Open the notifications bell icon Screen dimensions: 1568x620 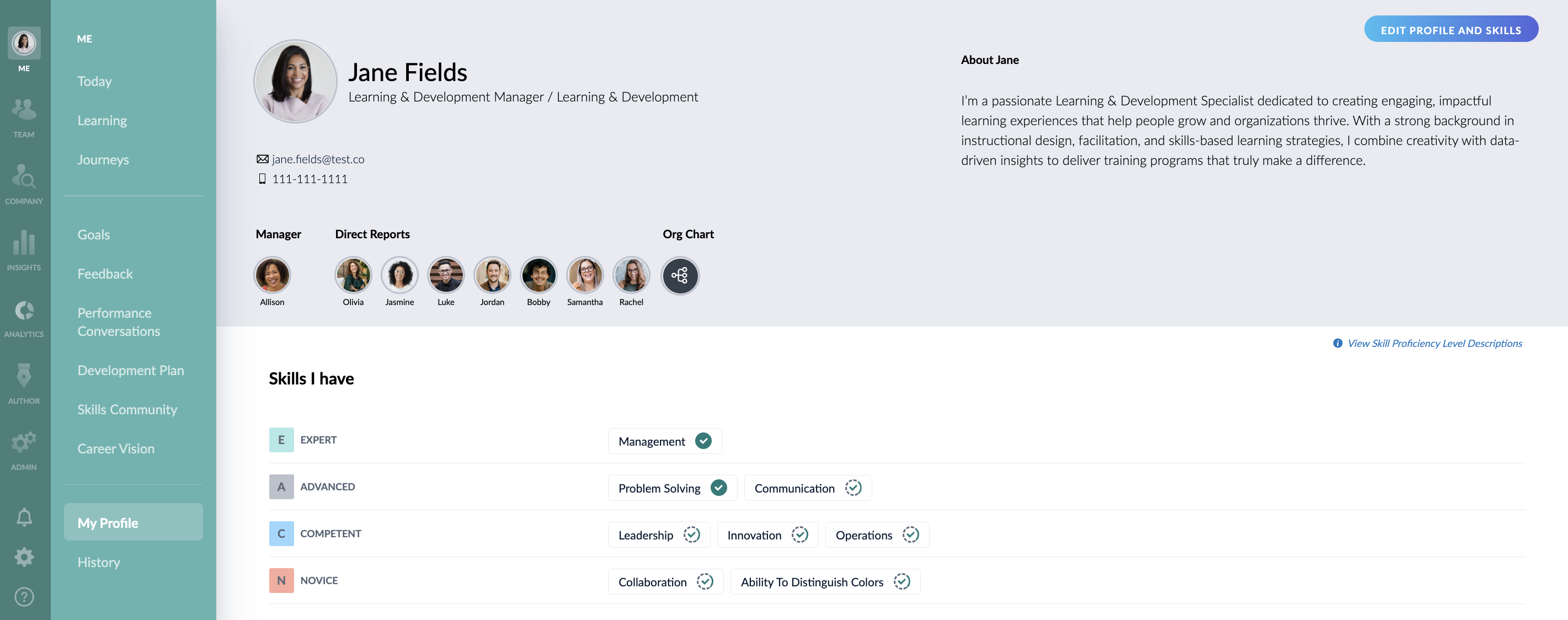click(24, 517)
